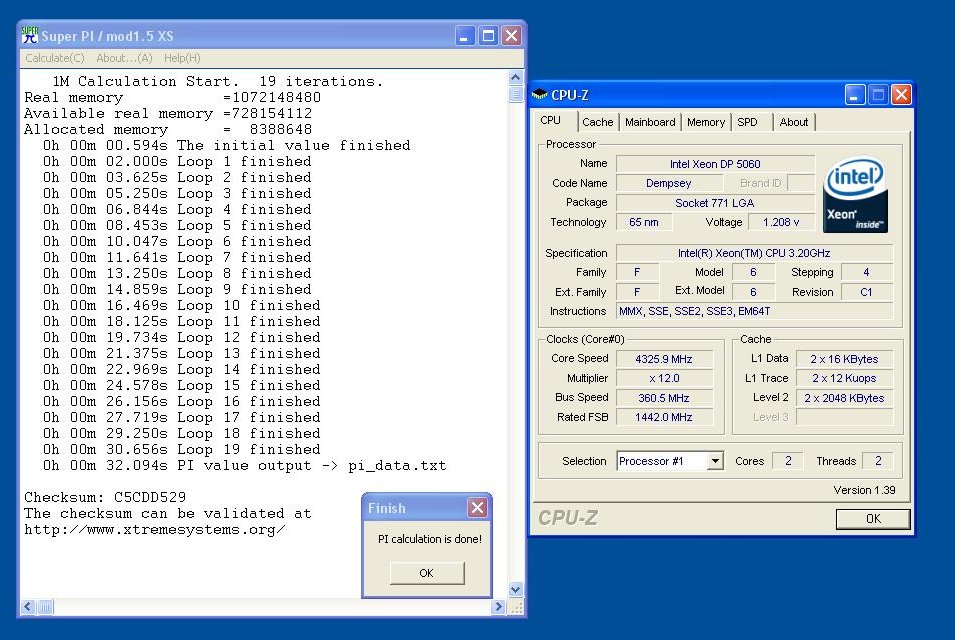Viewport: 955px width, 640px height.
Task: Close the Finish dialog with its X
Action: click(x=478, y=507)
